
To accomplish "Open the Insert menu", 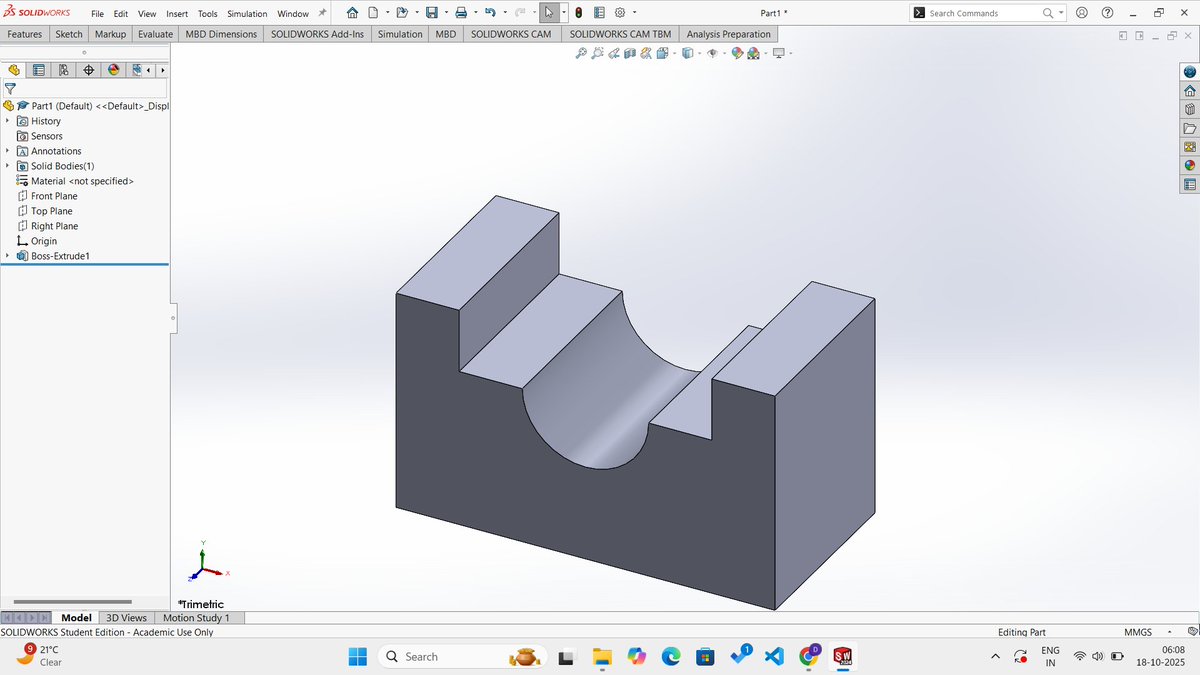I will 177,14.
